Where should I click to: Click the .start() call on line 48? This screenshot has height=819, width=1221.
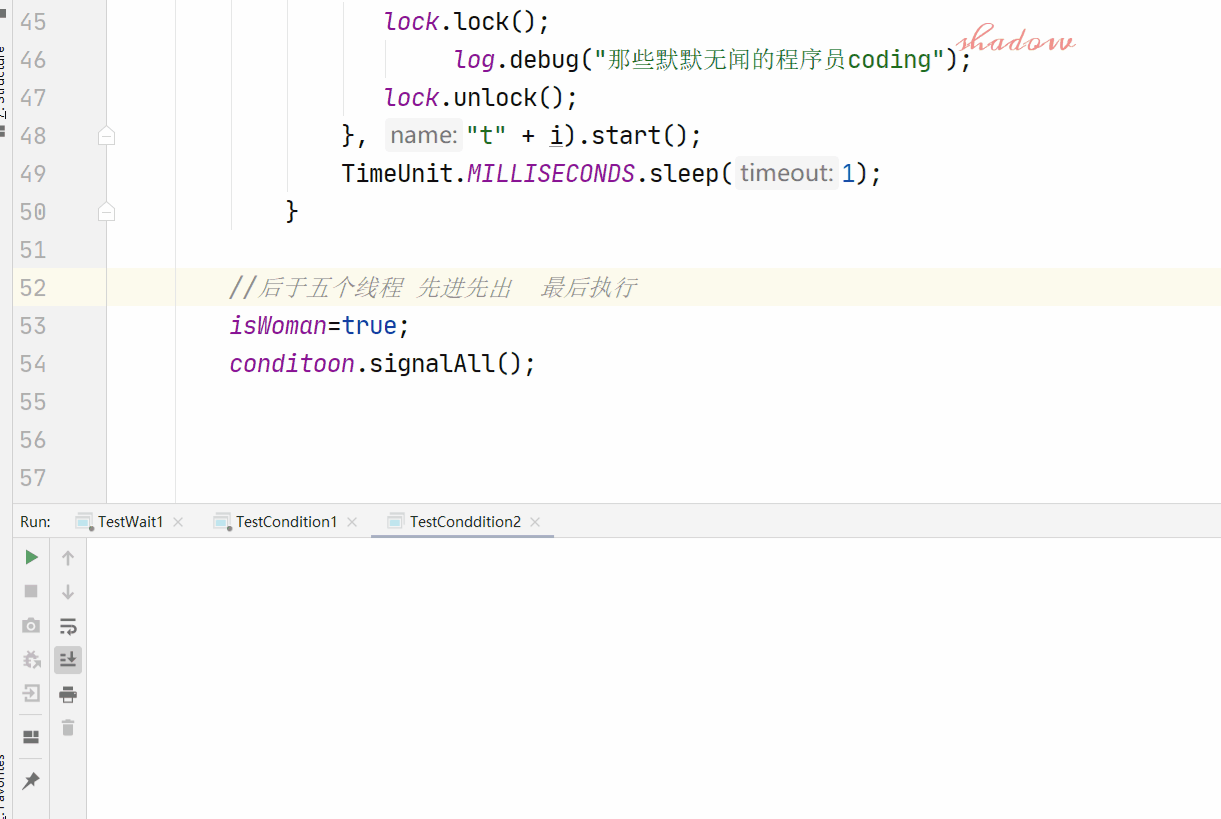click(x=640, y=136)
